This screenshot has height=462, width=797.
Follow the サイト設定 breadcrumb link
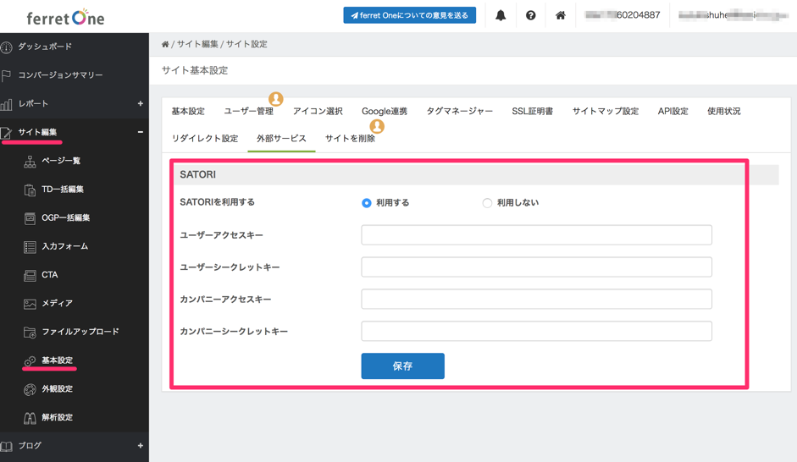(x=247, y=44)
